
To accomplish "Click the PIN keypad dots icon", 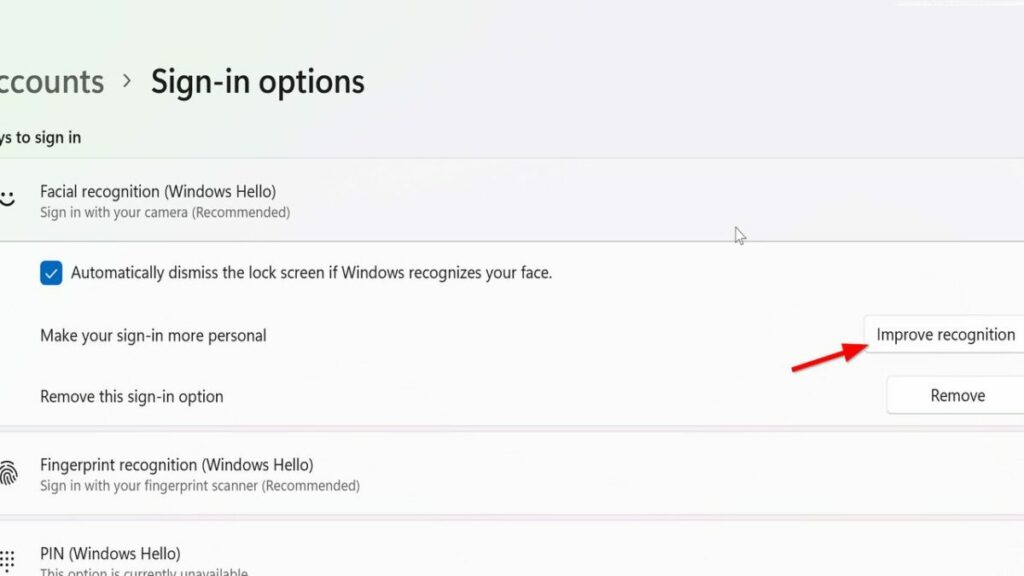I will (x=7, y=560).
